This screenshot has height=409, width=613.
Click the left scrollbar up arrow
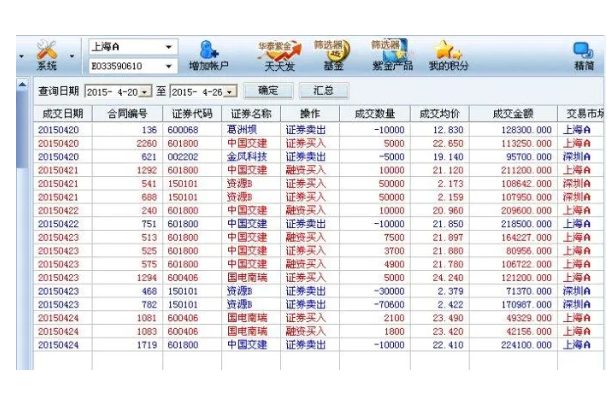[x=22, y=84]
